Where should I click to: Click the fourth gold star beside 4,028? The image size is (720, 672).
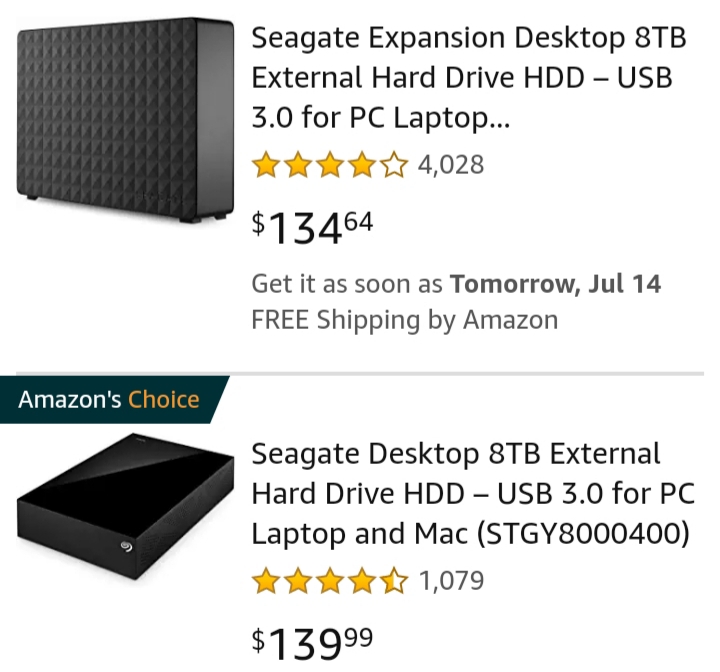(x=362, y=165)
